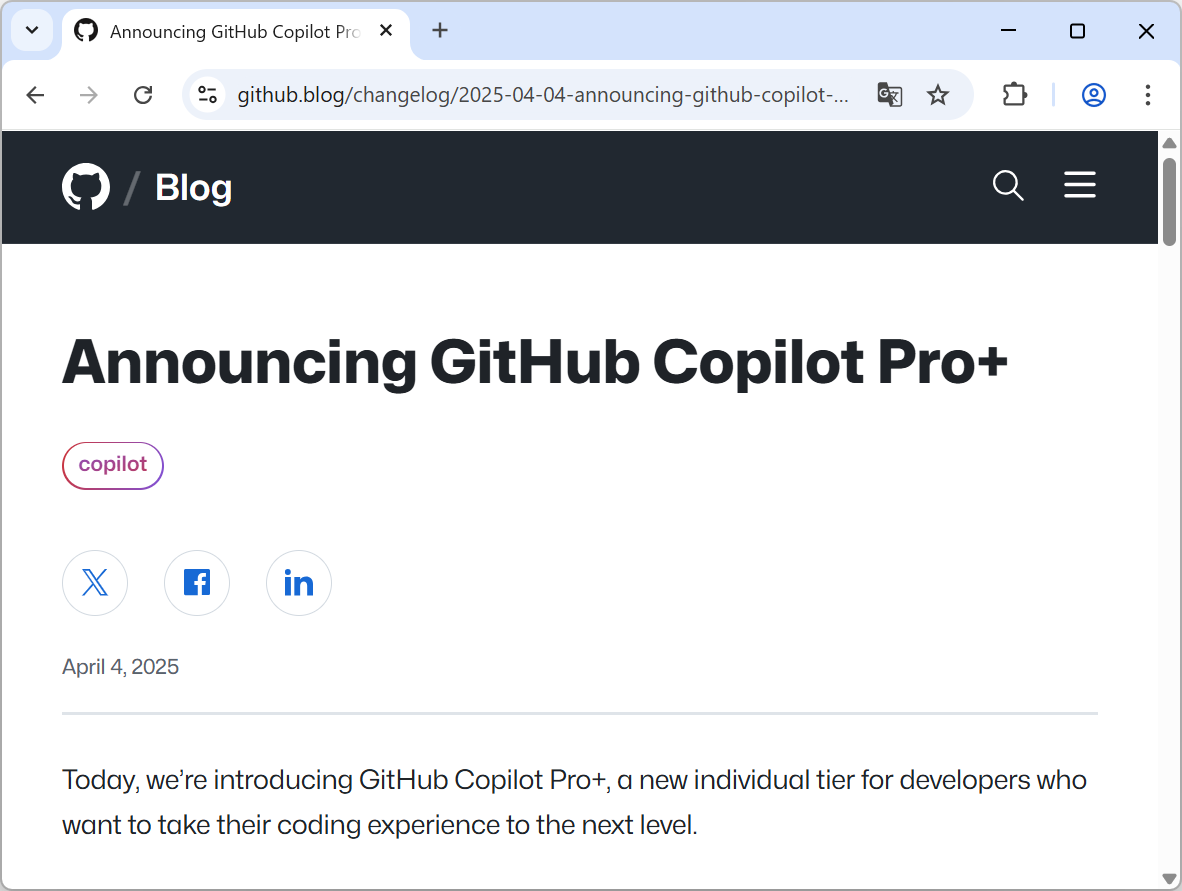Click the Google Translate icon in address bar
1182x891 pixels.
[889, 95]
